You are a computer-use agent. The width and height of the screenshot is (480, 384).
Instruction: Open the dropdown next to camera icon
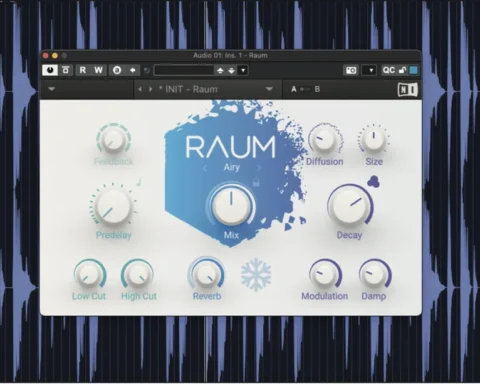369,70
